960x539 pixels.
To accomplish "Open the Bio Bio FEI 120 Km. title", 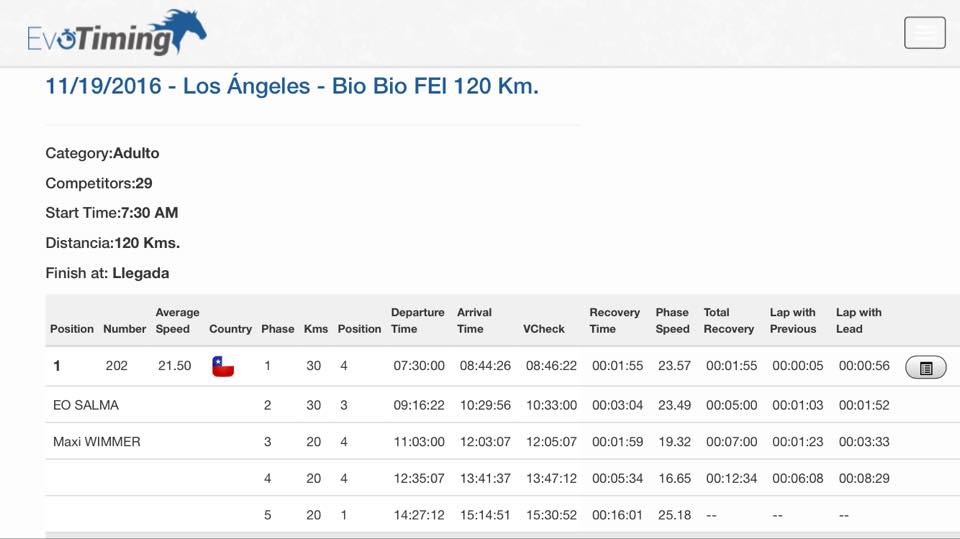I will pos(292,86).
